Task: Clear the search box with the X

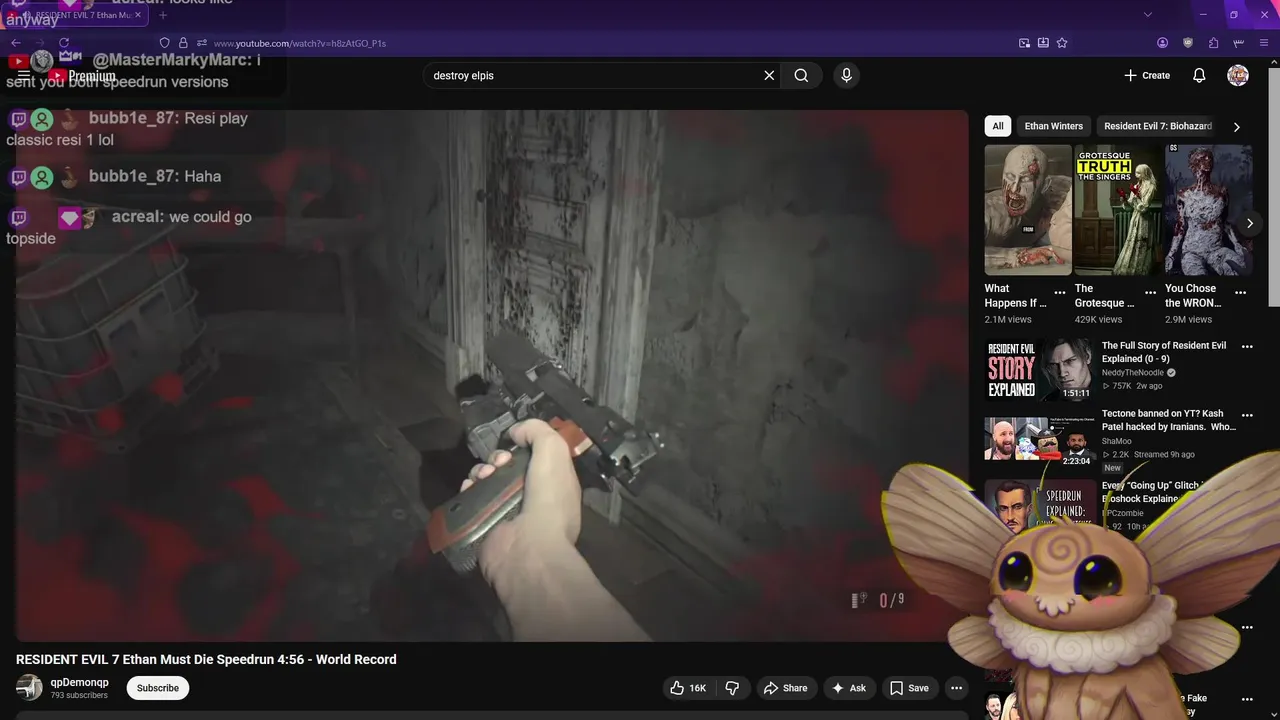Action: tap(769, 75)
